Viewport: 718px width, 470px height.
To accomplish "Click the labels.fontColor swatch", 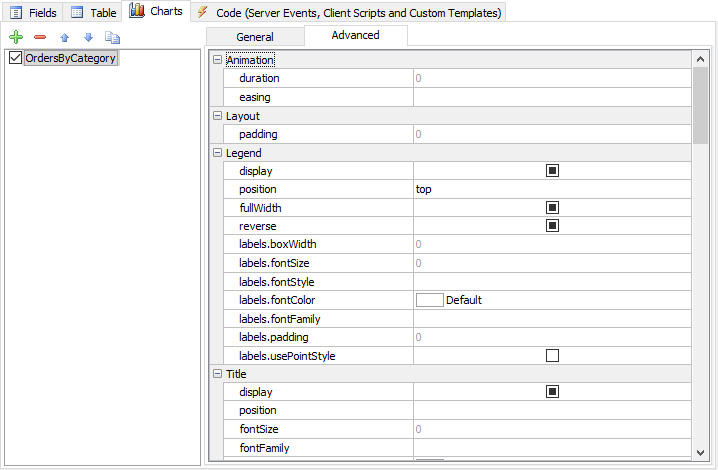I will (x=429, y=300).
